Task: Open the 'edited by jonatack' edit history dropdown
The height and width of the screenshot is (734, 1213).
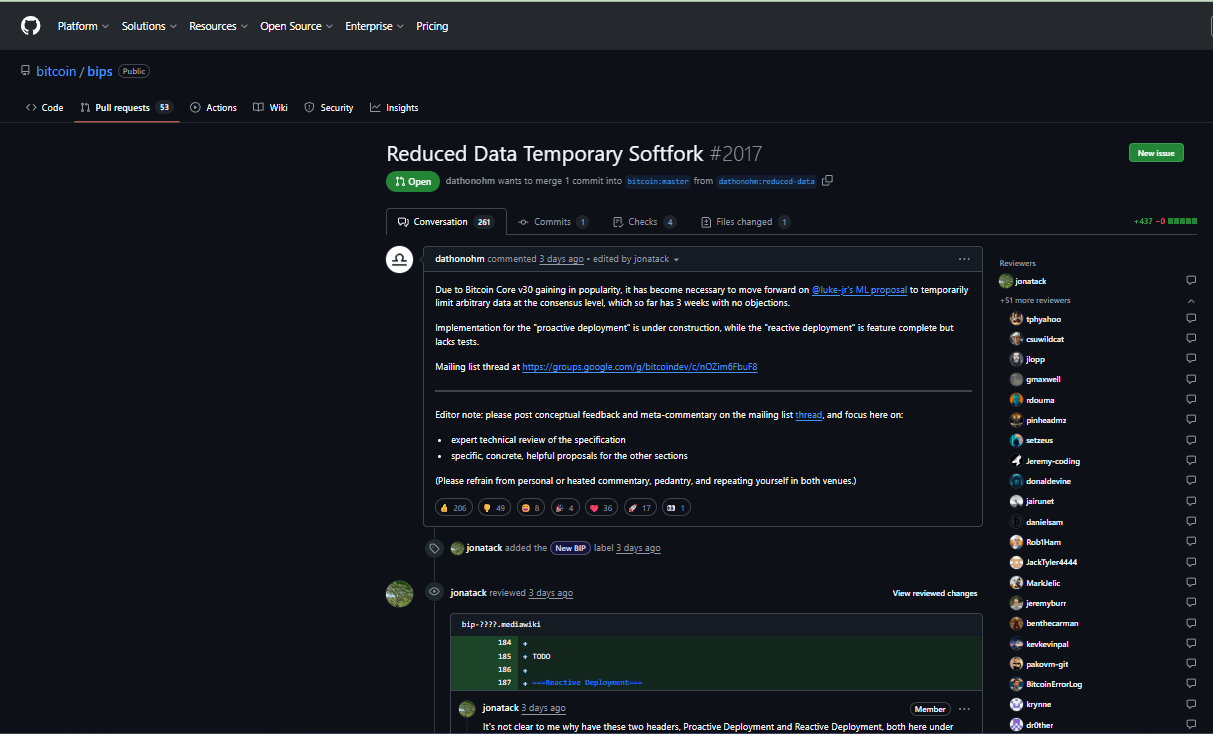Action: pyautogui.click(x=636, y=259)
